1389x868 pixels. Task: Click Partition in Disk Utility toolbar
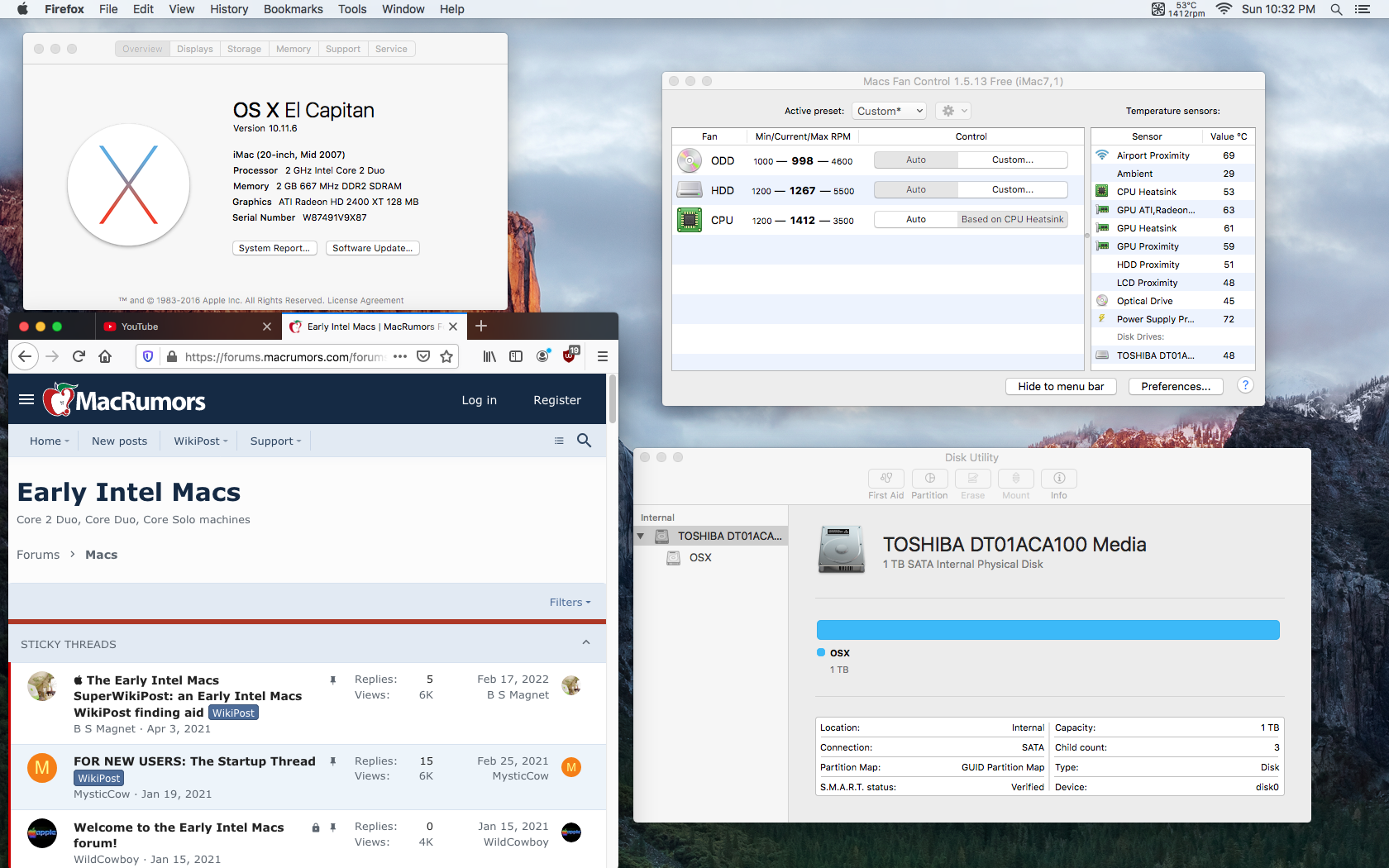pos(929,484)
